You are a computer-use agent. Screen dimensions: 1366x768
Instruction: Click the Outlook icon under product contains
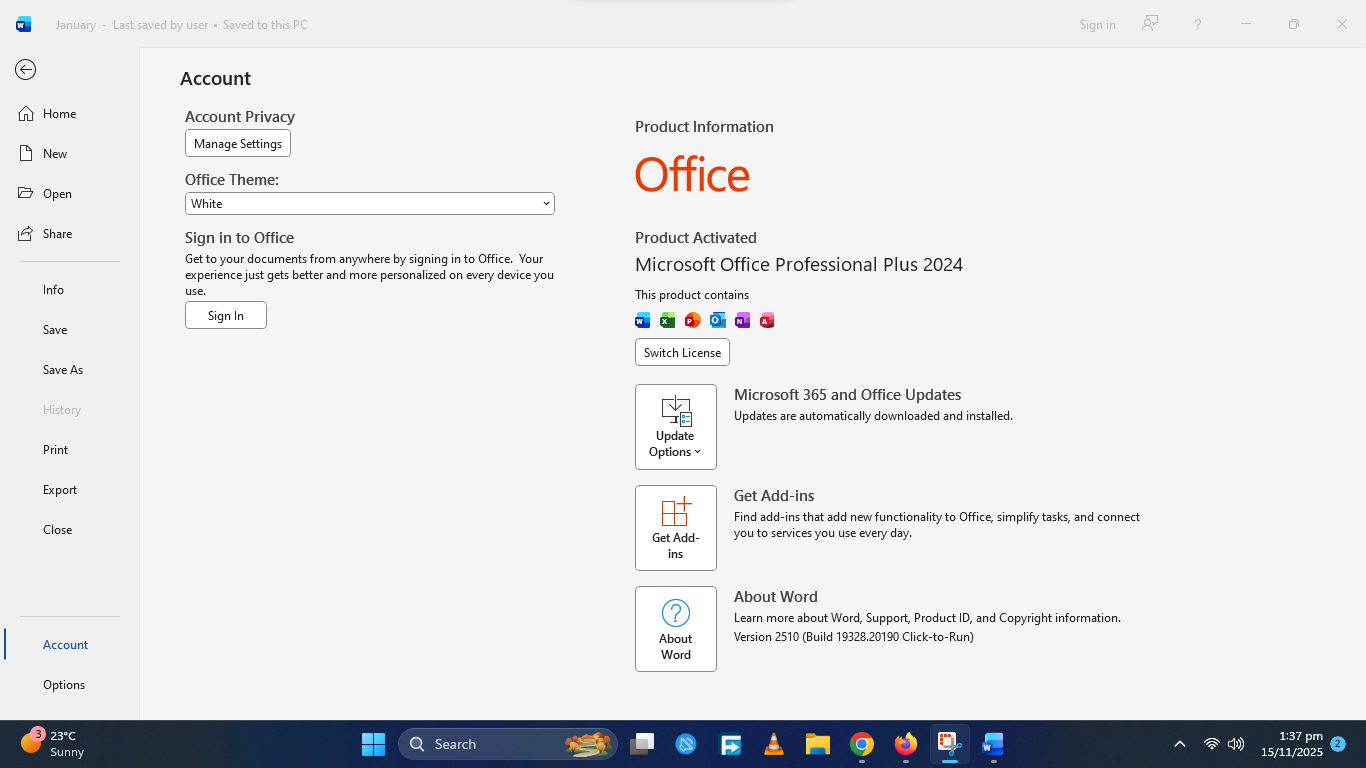[717, 320]
